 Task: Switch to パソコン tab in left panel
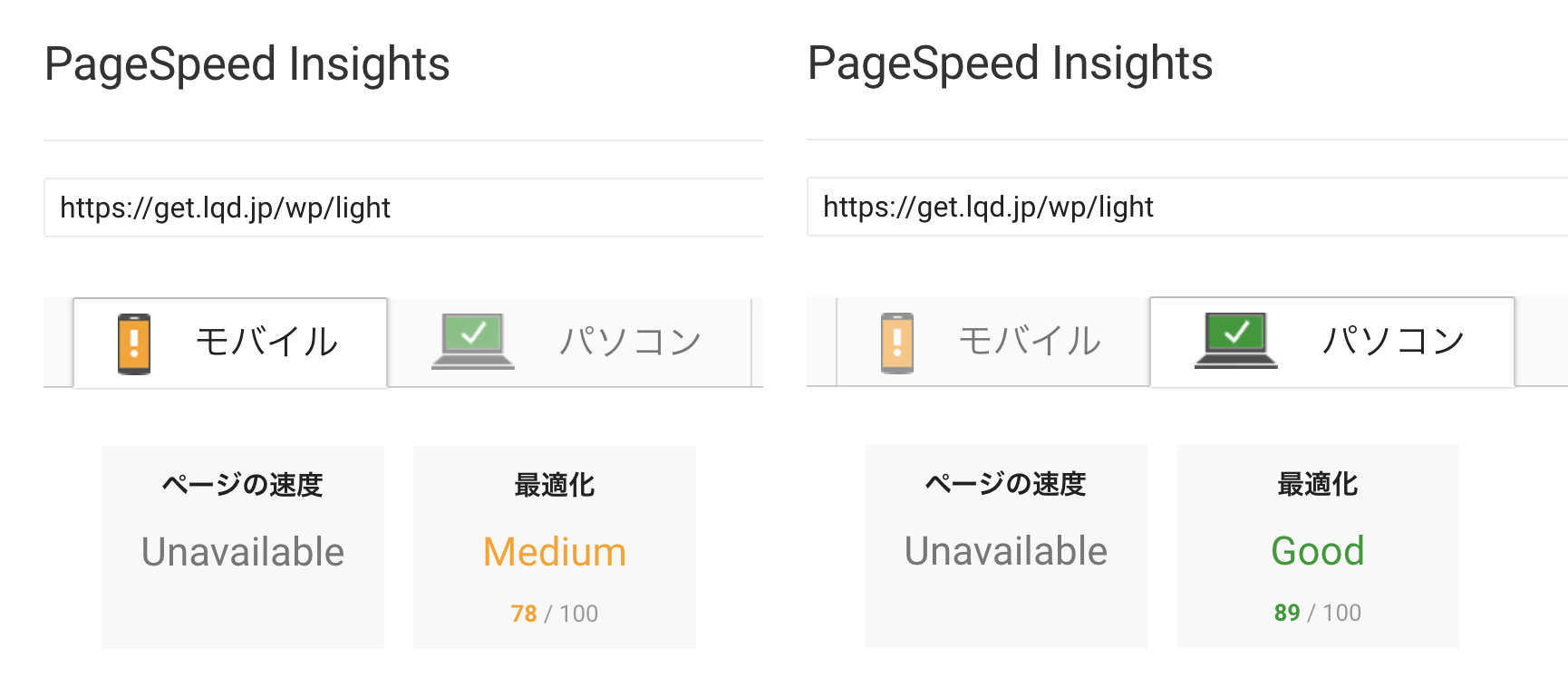[x=570, y=343]
